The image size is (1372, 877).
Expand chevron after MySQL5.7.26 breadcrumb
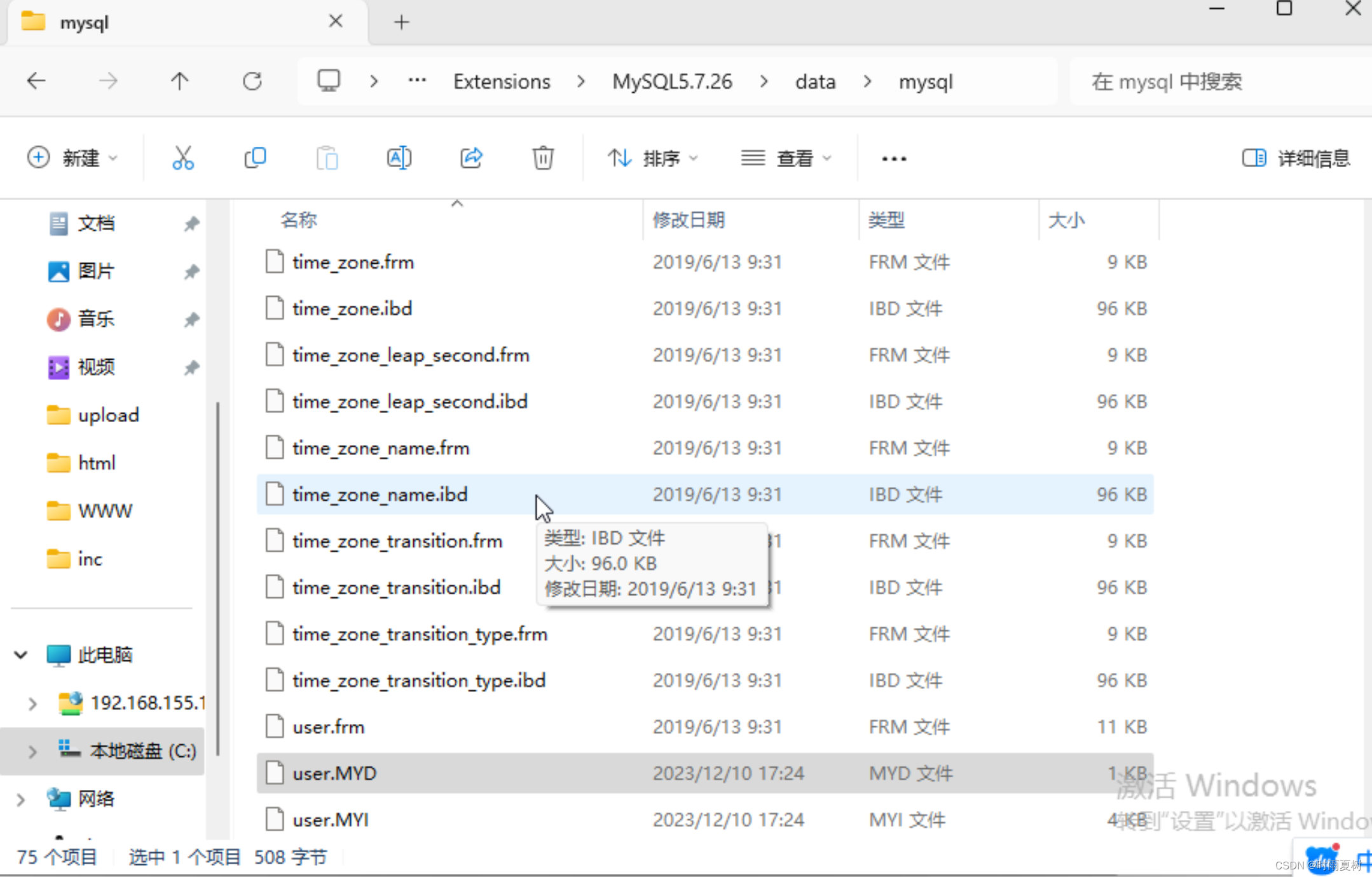(x=764, y=81)
